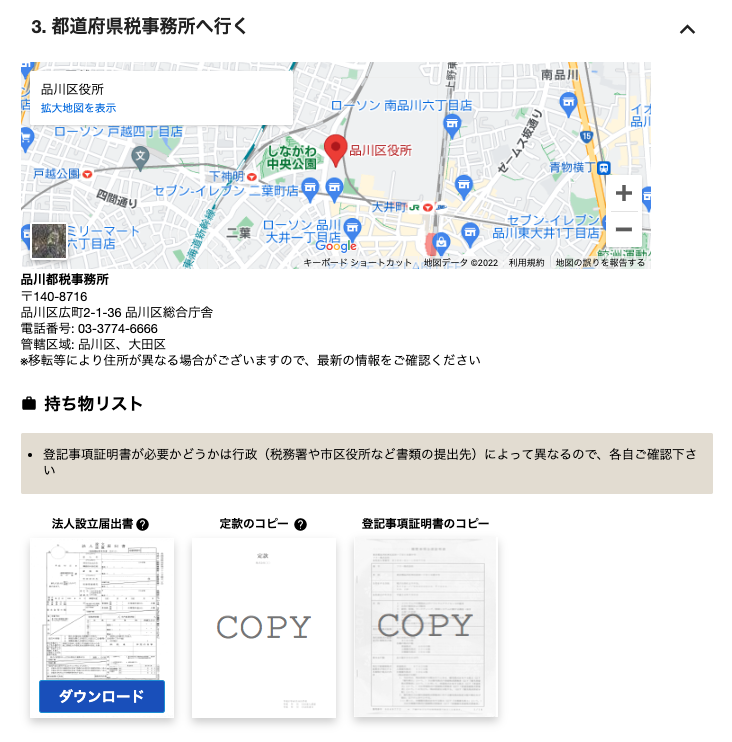Open 利用規約 link on map
The image size is (732, 742).
coord(526,263)
